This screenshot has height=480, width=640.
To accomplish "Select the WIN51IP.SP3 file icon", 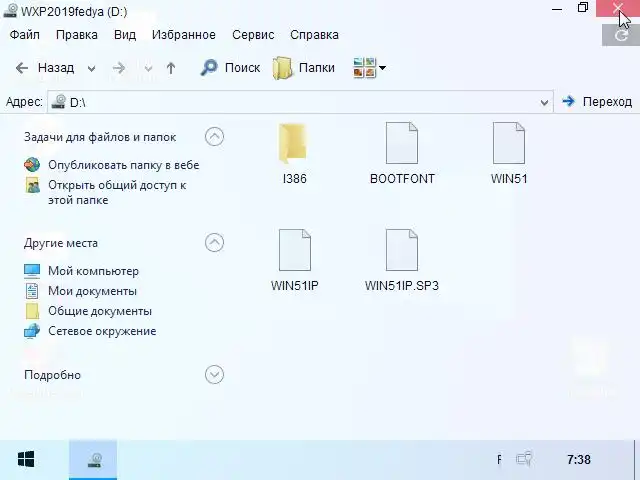I will click(402, 250).
